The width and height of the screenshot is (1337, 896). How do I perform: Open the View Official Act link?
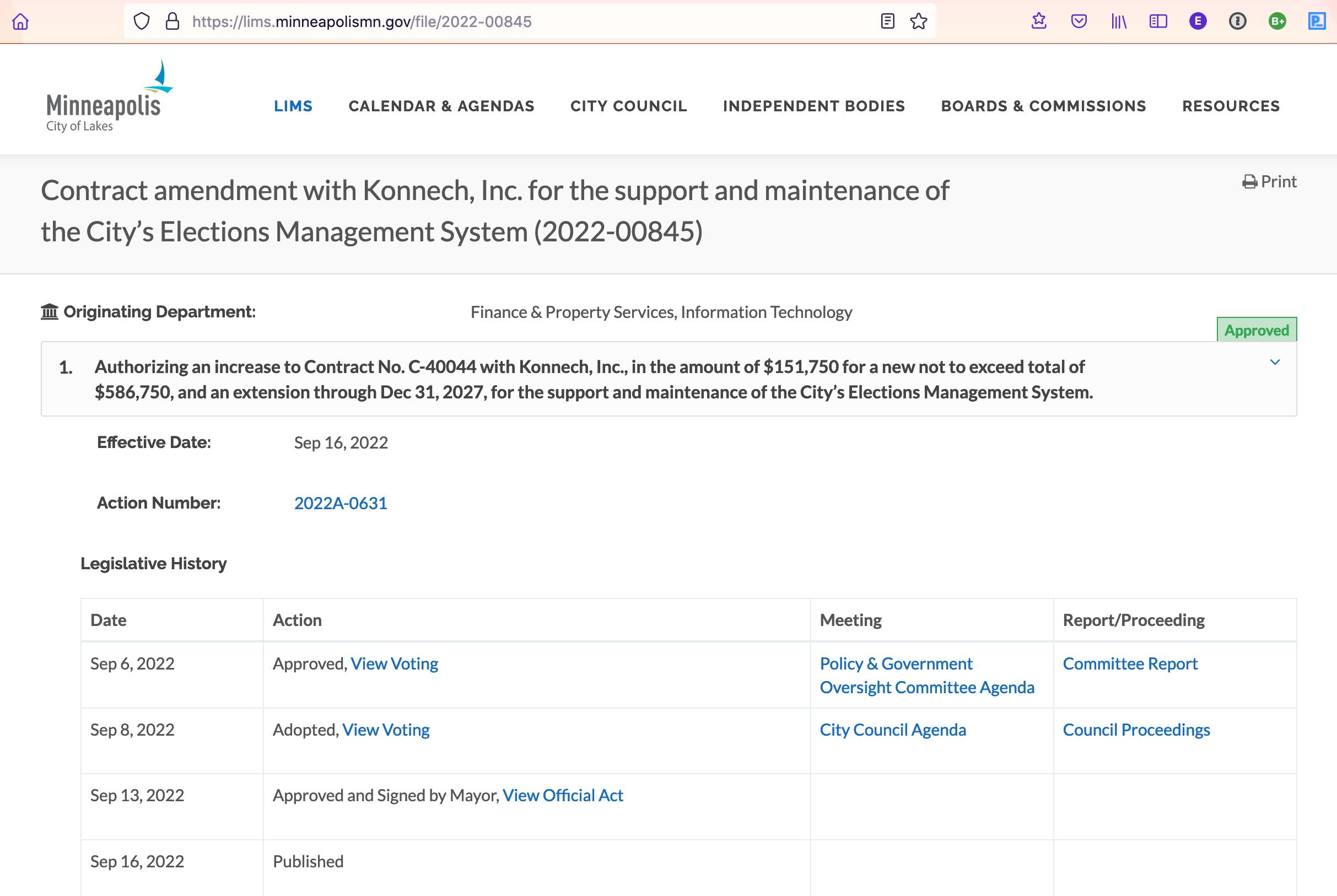point(562,795)
